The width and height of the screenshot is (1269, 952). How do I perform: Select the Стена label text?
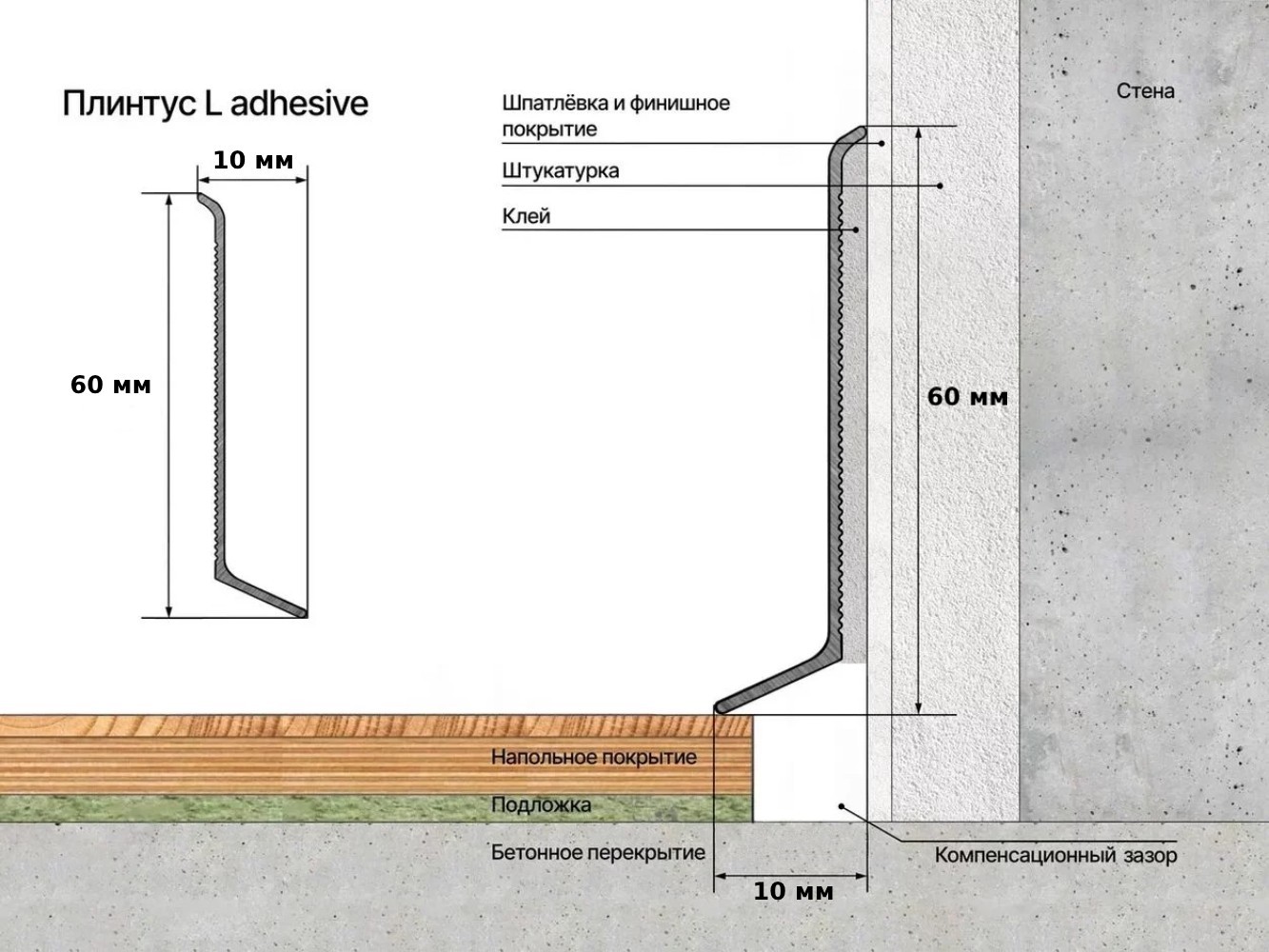point(1146,91)
